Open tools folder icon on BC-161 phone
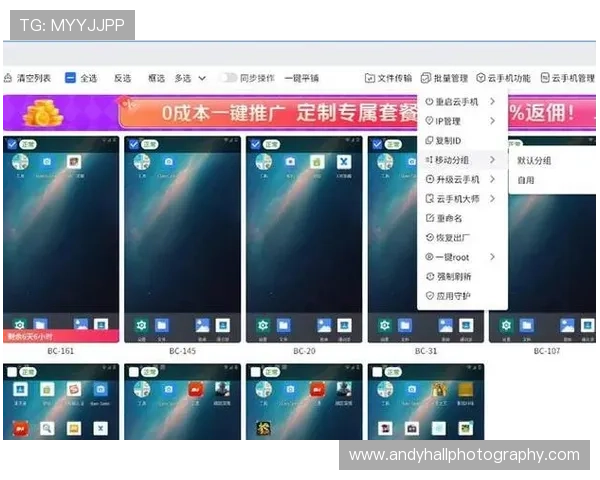 pyautogui.click(x=20, y=162)
